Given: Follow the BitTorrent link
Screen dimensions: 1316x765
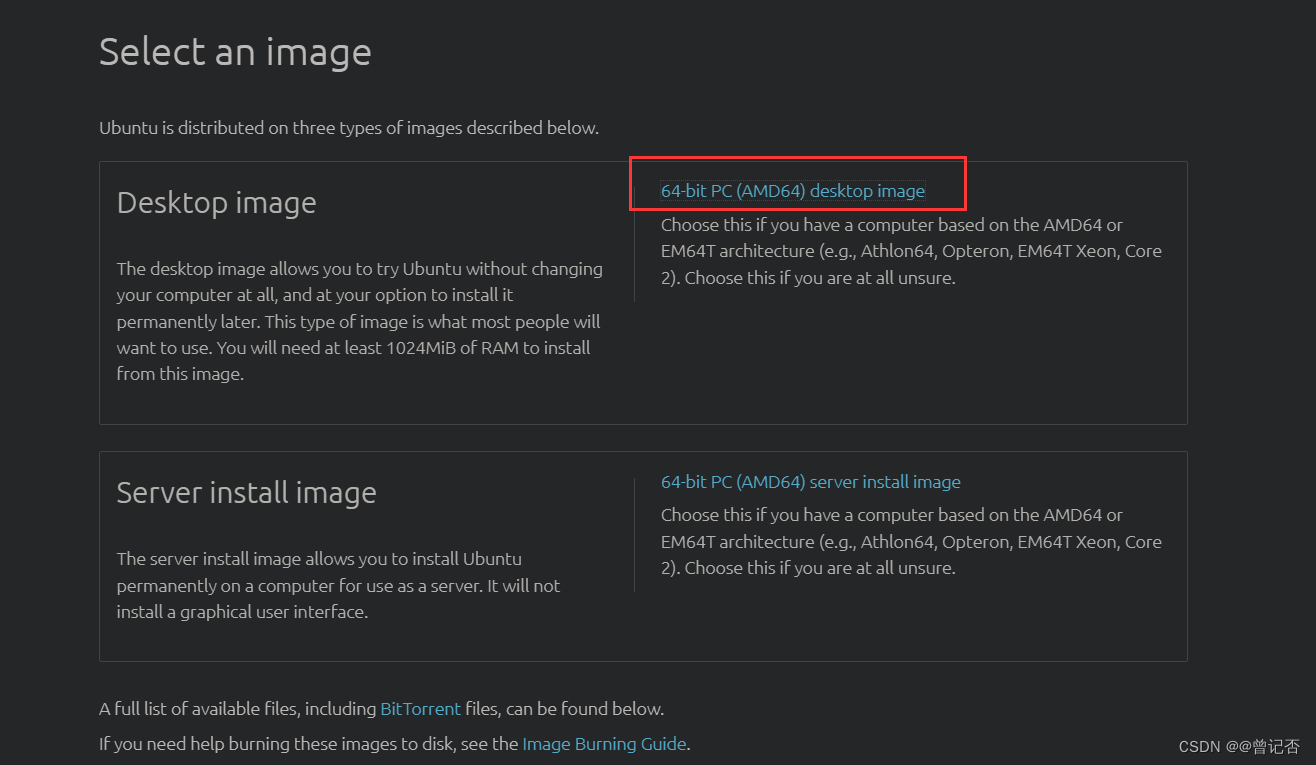Looking at the screenshot, I should 420,709.
